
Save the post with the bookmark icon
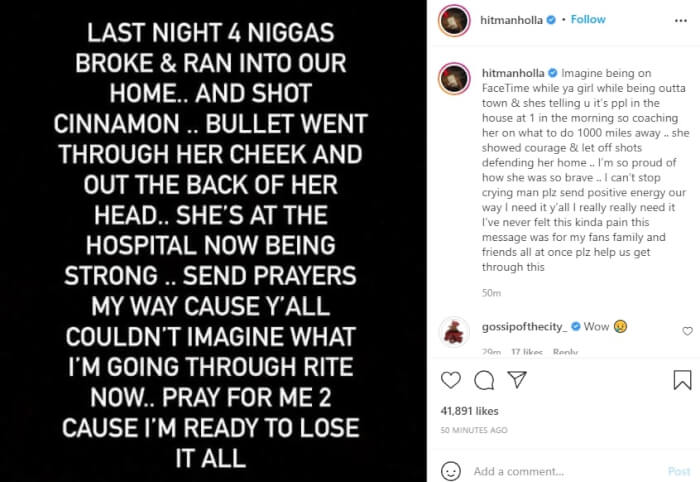[682, 380]
